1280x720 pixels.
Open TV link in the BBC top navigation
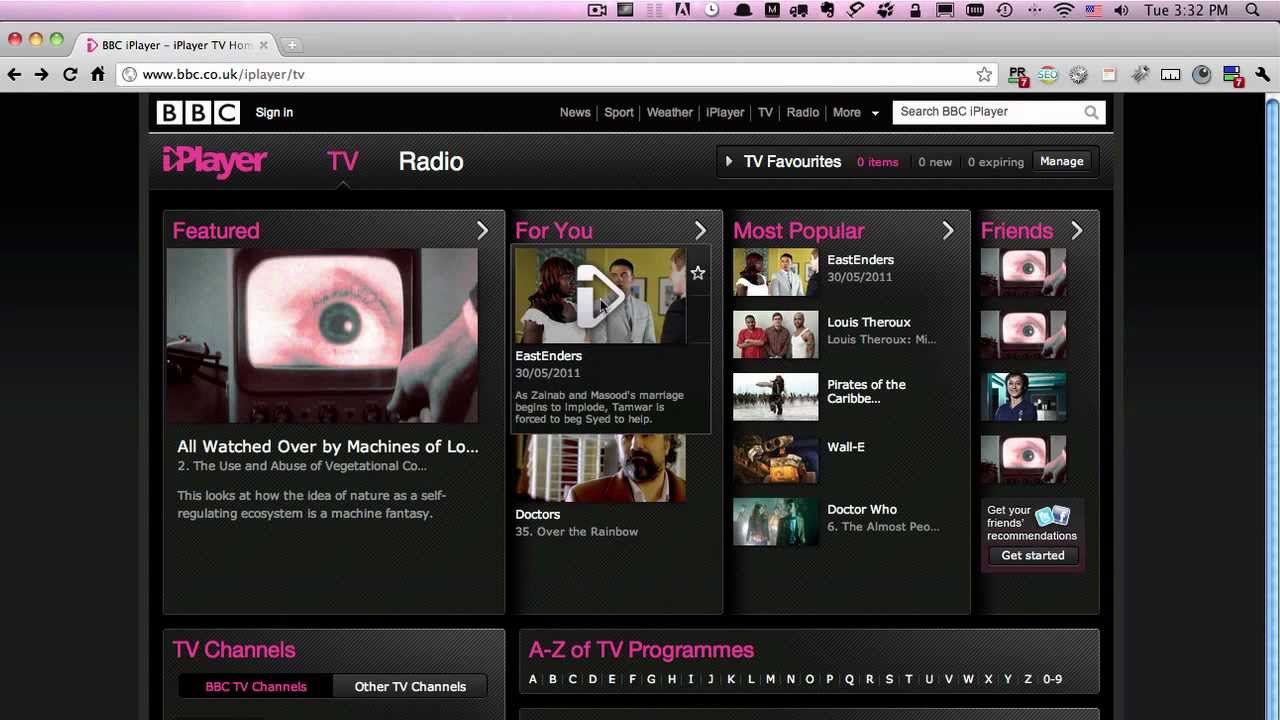click(x=765, y=112)
